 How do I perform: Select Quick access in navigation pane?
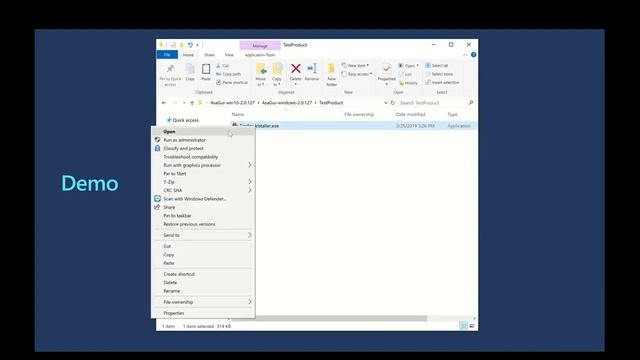coord(182,120)
